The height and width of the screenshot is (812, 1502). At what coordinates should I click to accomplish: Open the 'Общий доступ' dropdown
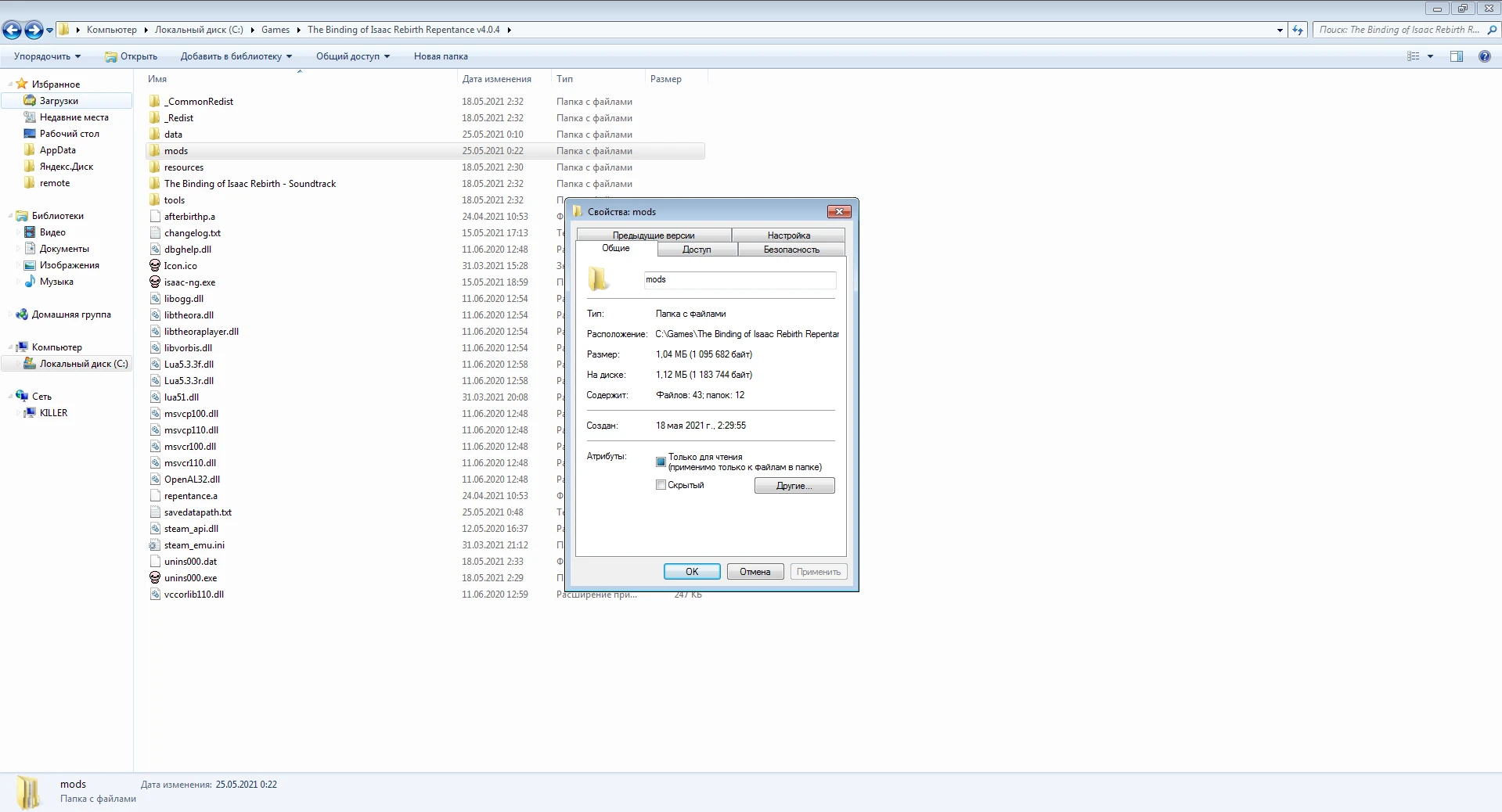tap(352, 56)
